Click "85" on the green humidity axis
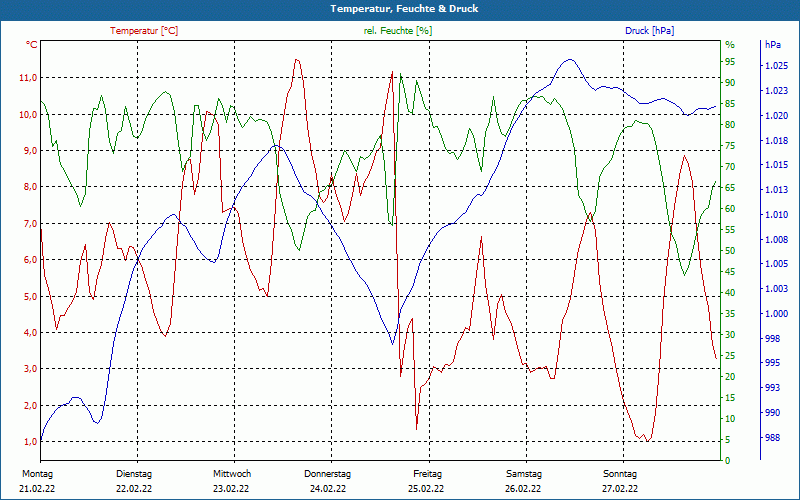 point(730,104)
